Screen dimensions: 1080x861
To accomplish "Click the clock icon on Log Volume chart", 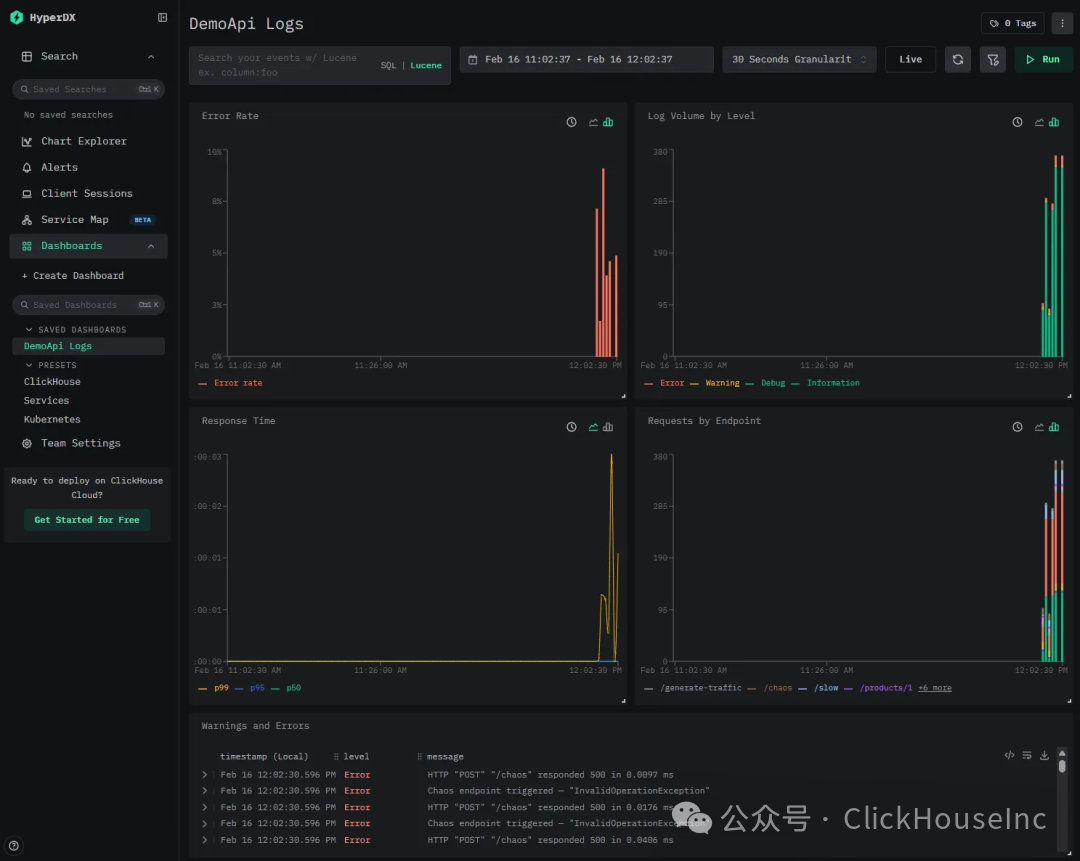I will point(1017,122).
